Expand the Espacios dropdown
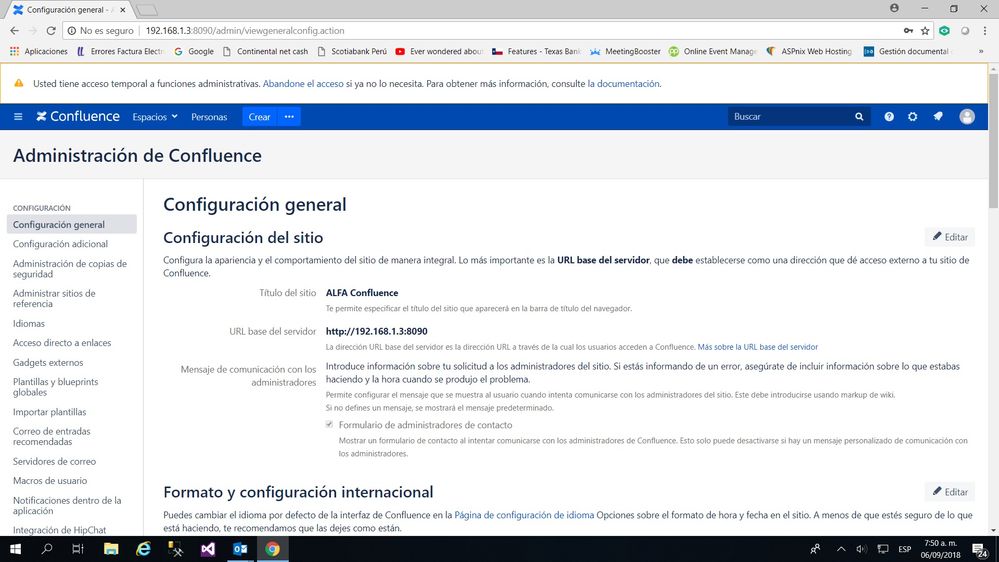 pos(155,117)
